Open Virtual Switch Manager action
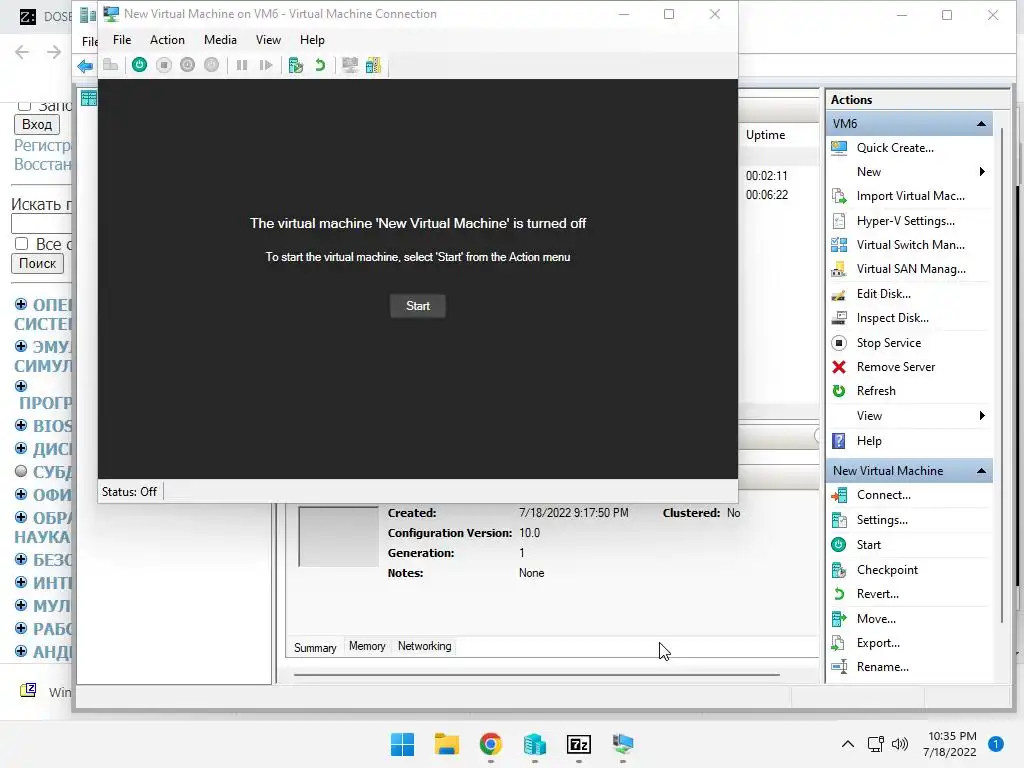This screenshot has height=768, width=1024. tap(909, 245)
